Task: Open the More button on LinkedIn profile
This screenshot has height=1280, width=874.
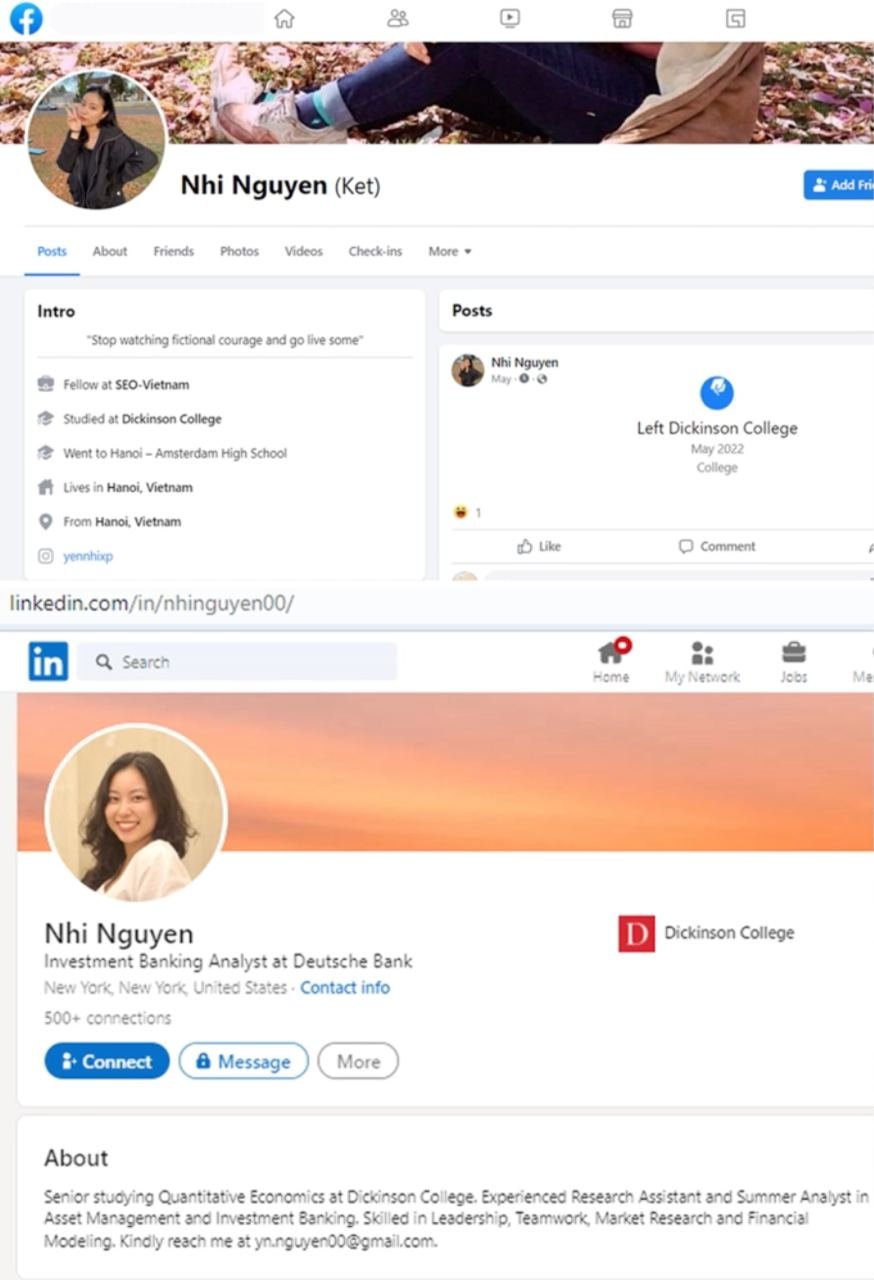Action: (358, 1061)
